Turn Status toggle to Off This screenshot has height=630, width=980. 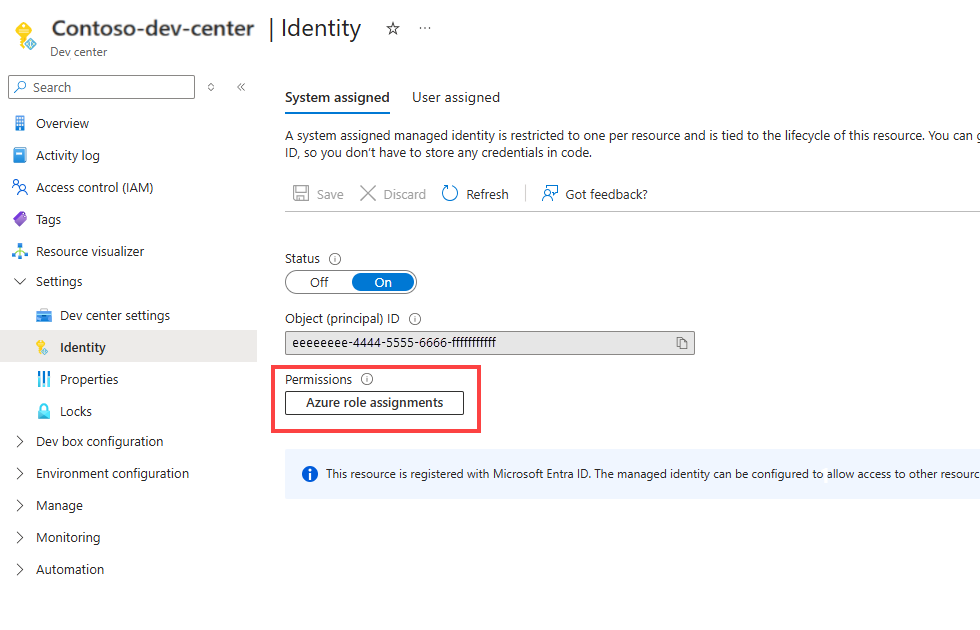coord(319,282)
